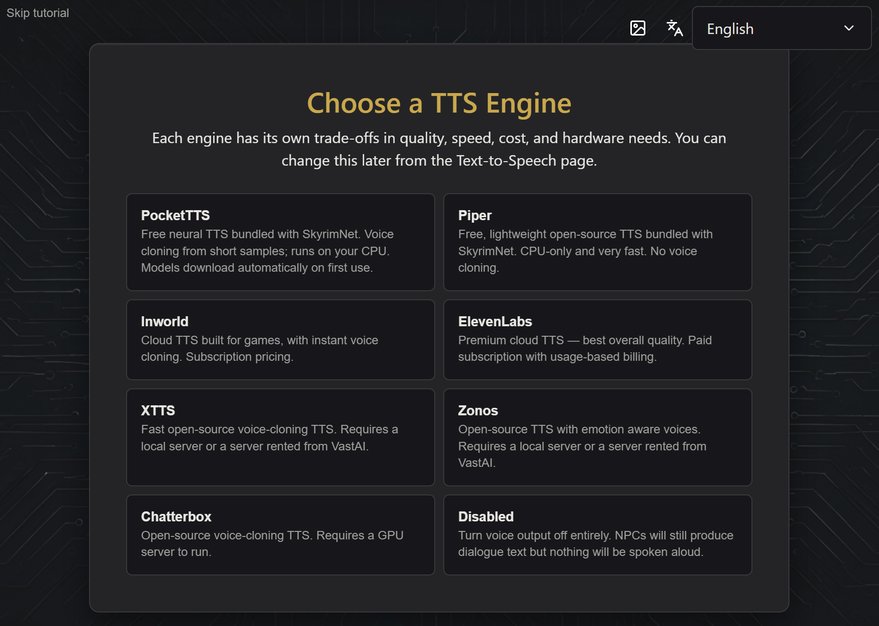
Task: Click the ElevenLabs heading
Action: tap(495, 321)
